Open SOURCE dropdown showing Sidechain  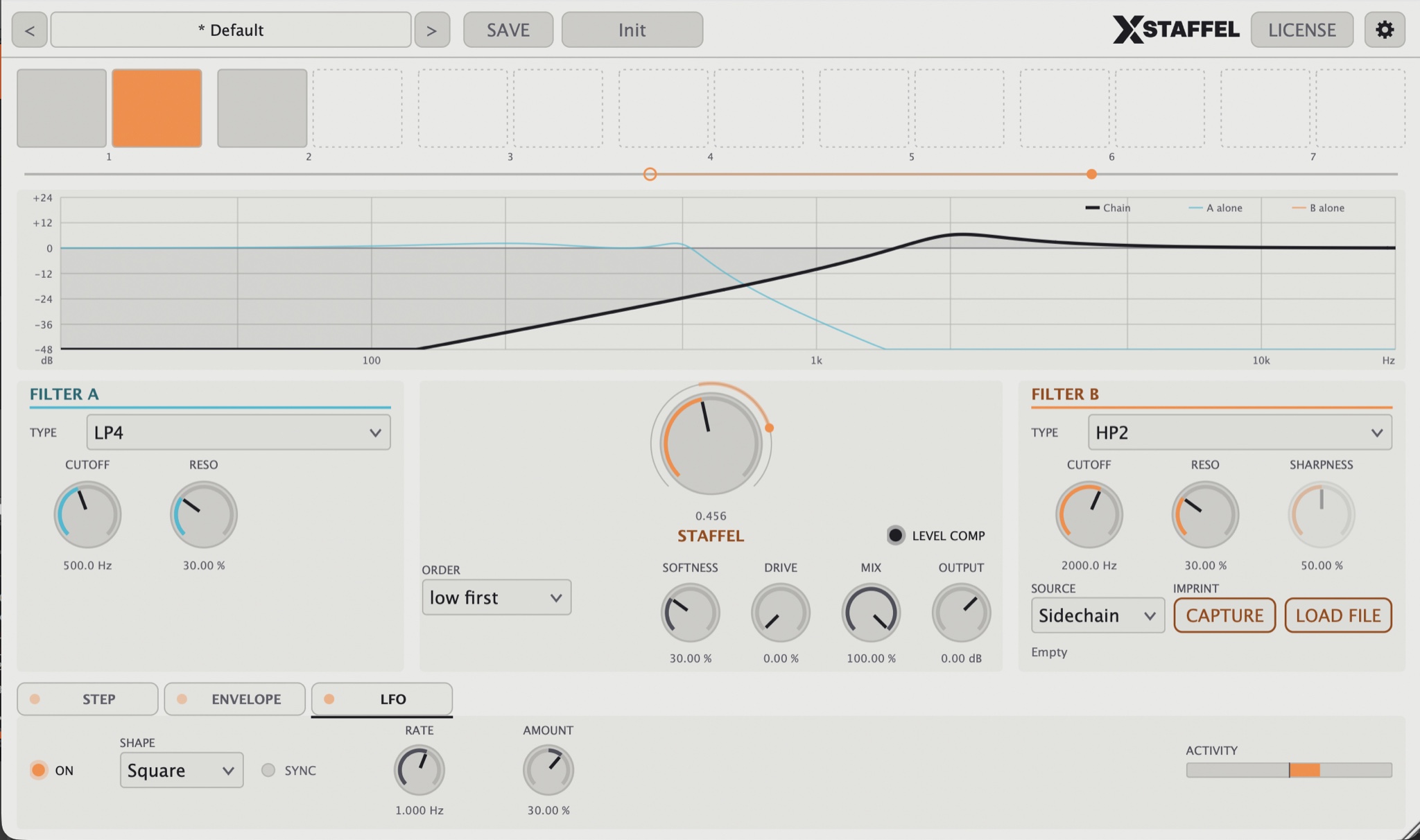point(1098,615)
